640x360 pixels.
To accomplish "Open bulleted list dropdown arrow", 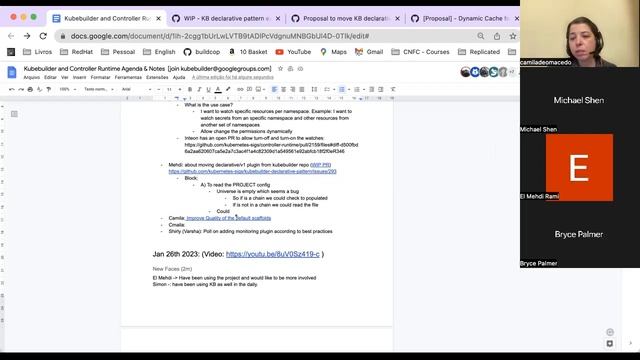I will pyautogui.click(x=349, y=89).
